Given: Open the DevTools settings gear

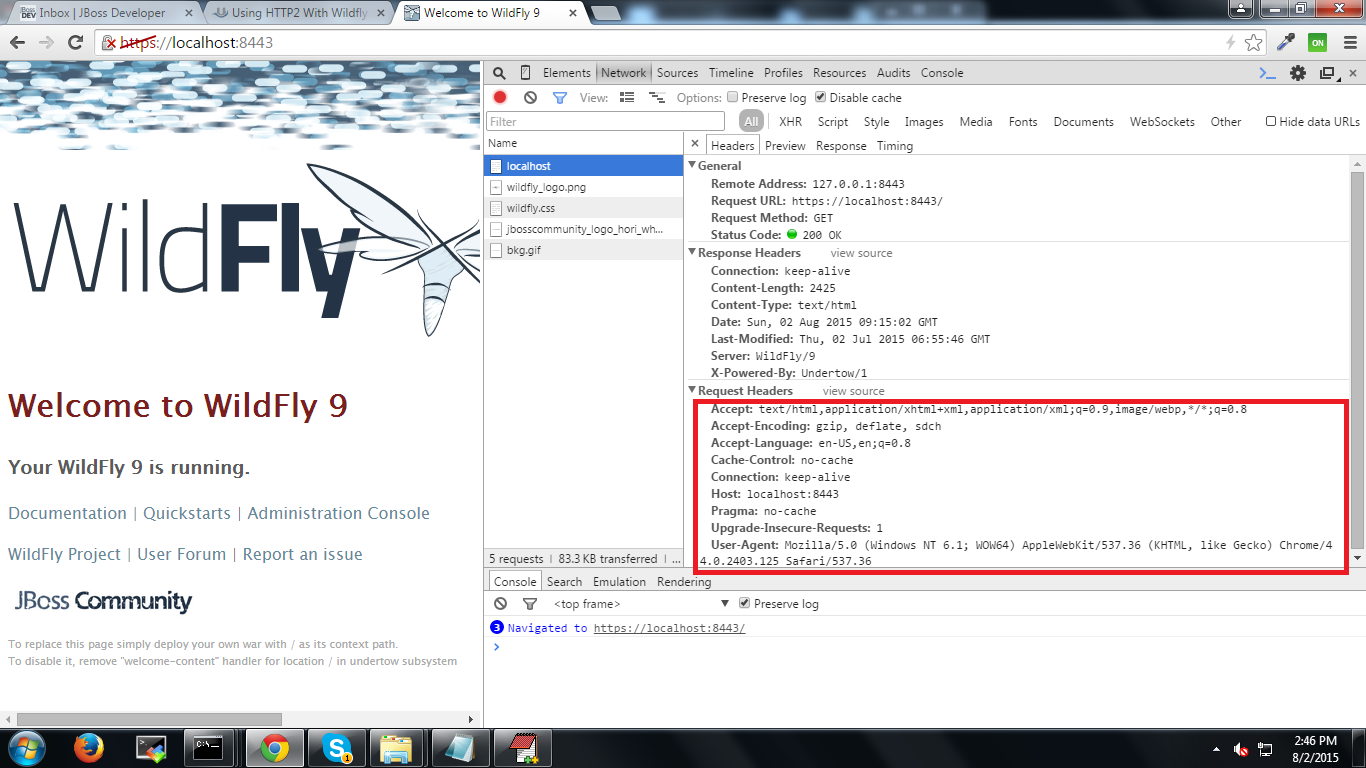Looking at the screenshot, I should (1298, 73).
